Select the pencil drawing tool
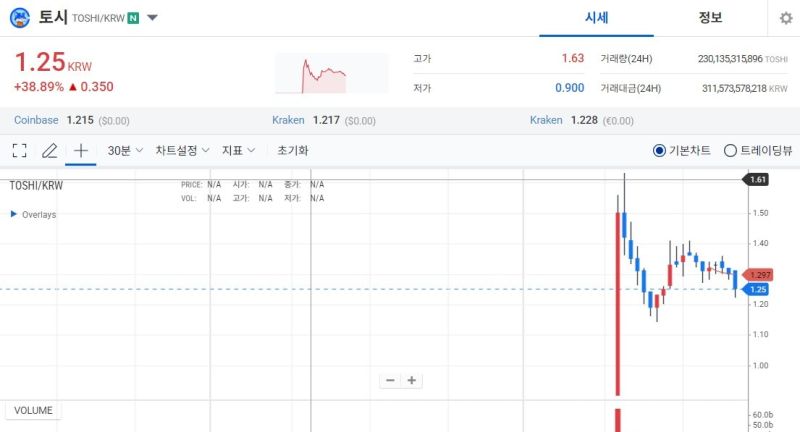Viewport: 800px width, 432px height. [49, 150]
